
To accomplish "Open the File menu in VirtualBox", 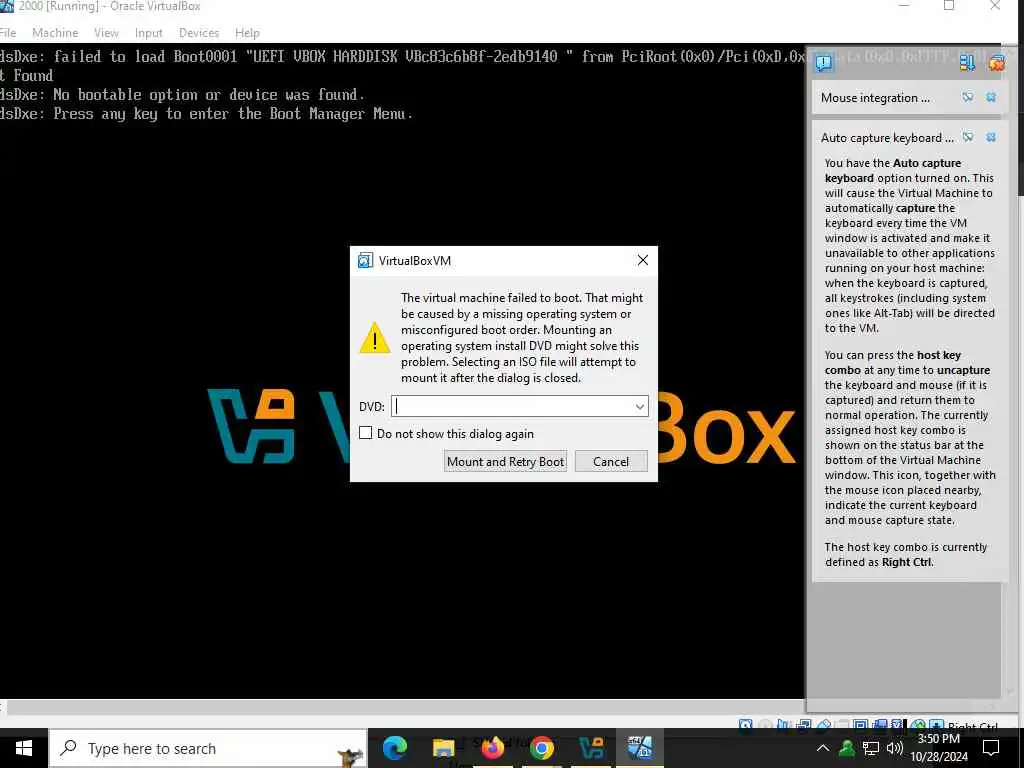I will pyautogui.click(x=8, y=33).
